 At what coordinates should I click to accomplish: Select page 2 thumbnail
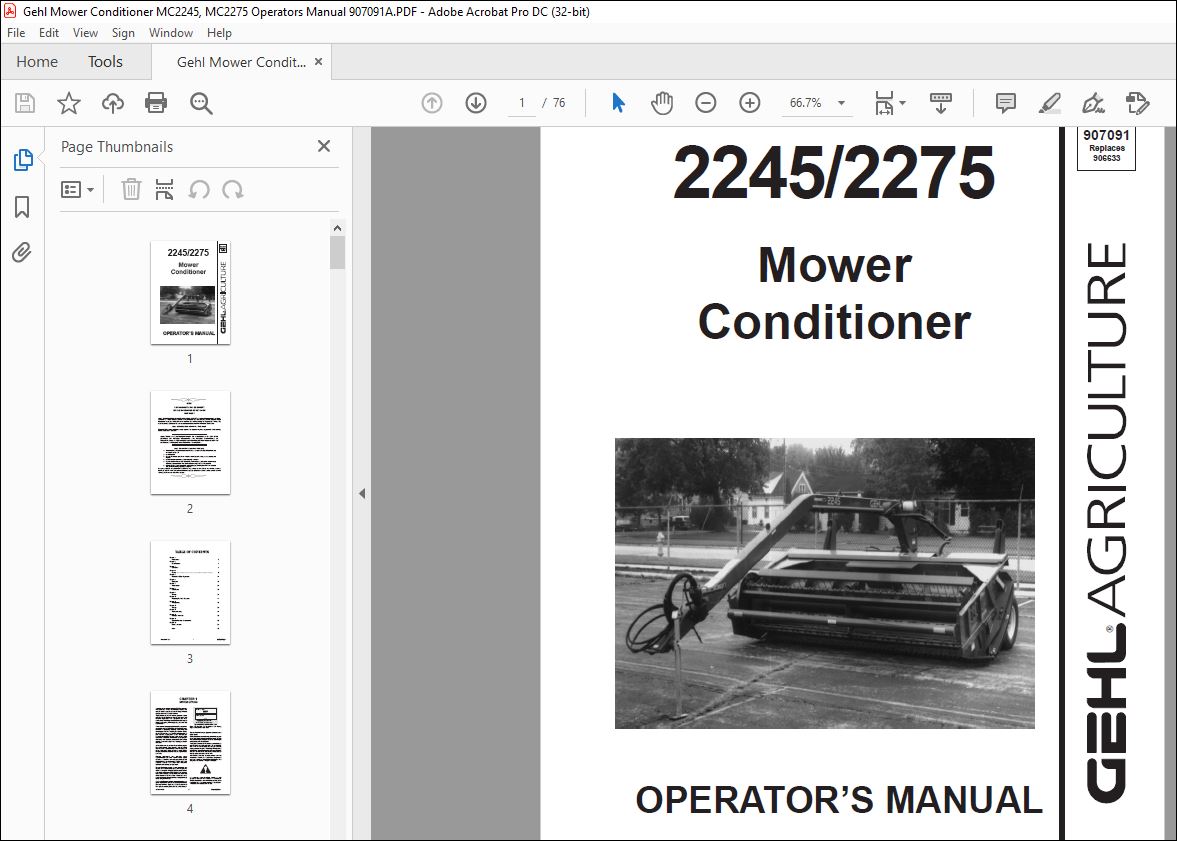[x=191, y=443]
